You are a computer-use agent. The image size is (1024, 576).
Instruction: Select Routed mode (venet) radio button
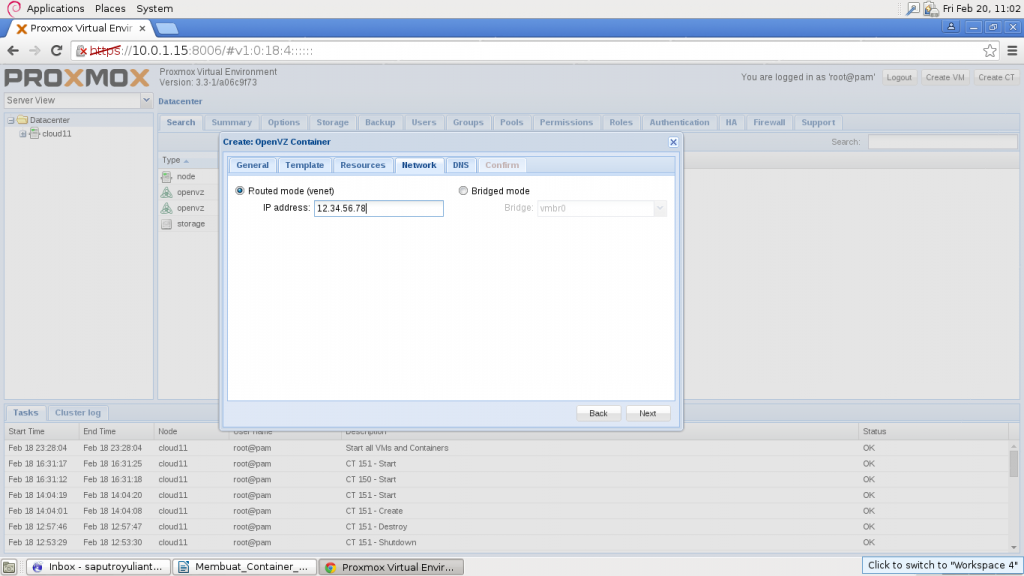(x=240, y=191)
